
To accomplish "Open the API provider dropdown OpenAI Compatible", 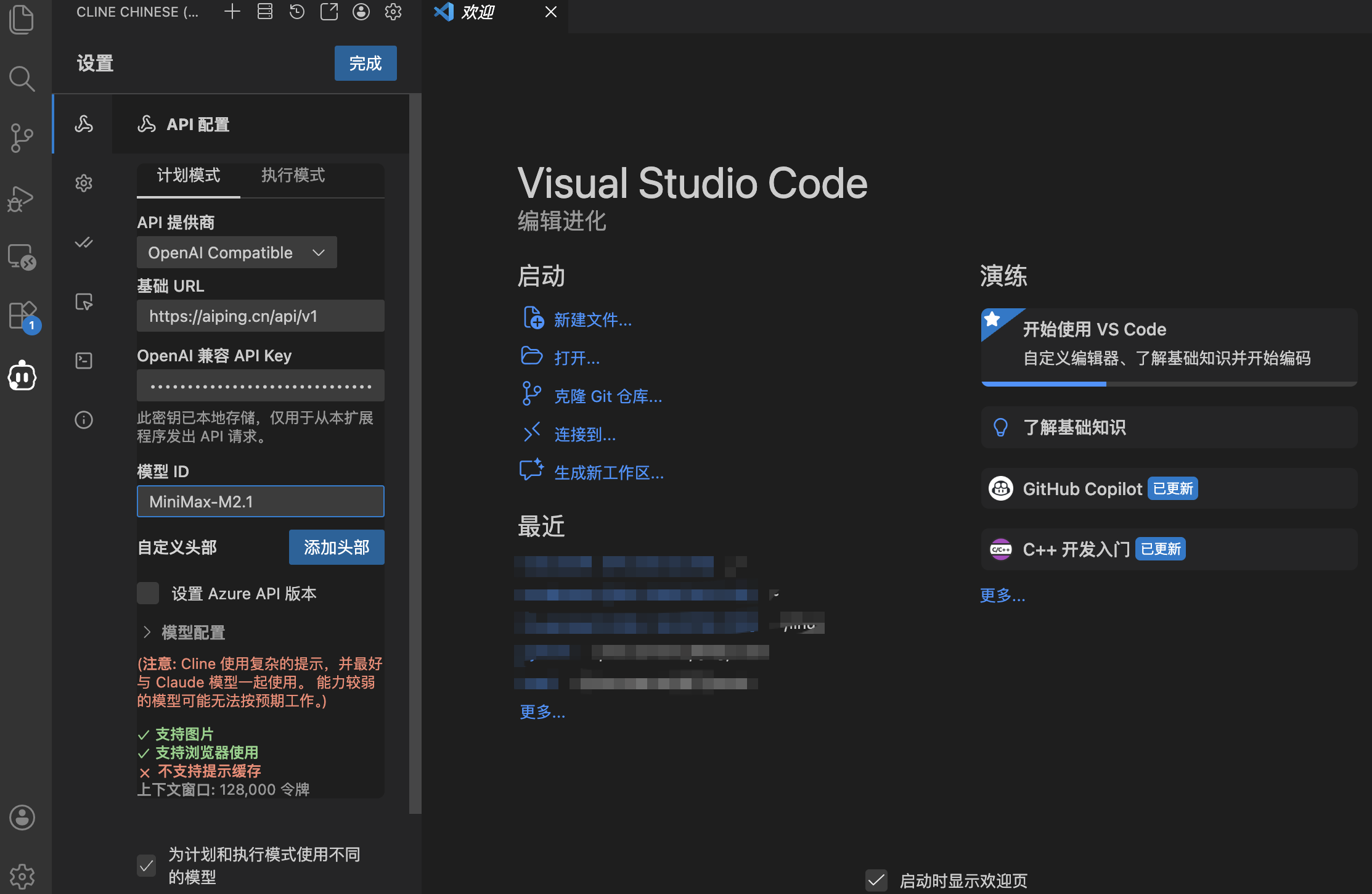I will point(237,252).
